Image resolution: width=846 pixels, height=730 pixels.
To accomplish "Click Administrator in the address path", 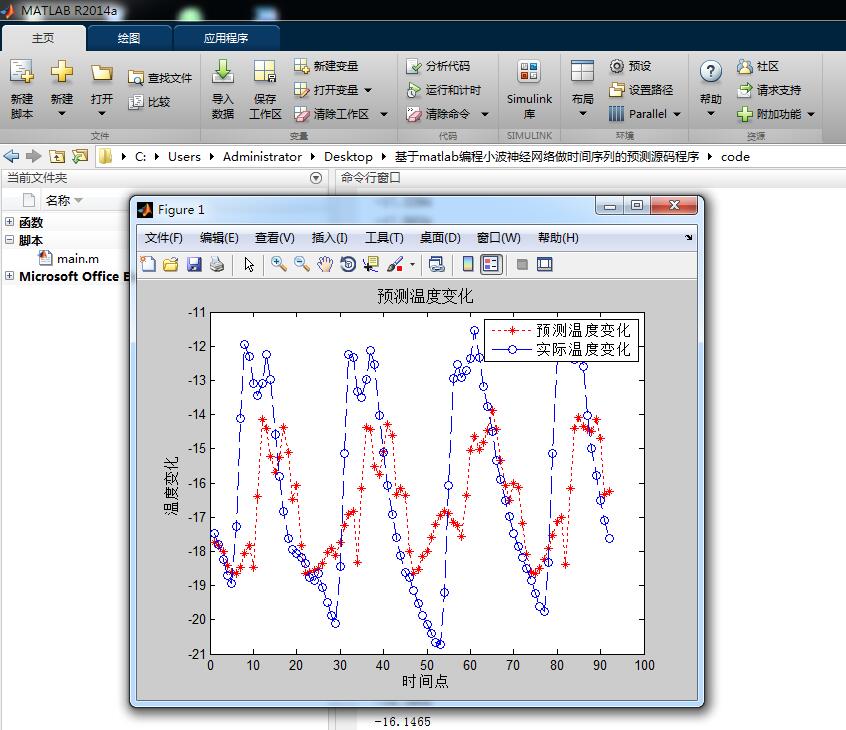I will [262, 156].
